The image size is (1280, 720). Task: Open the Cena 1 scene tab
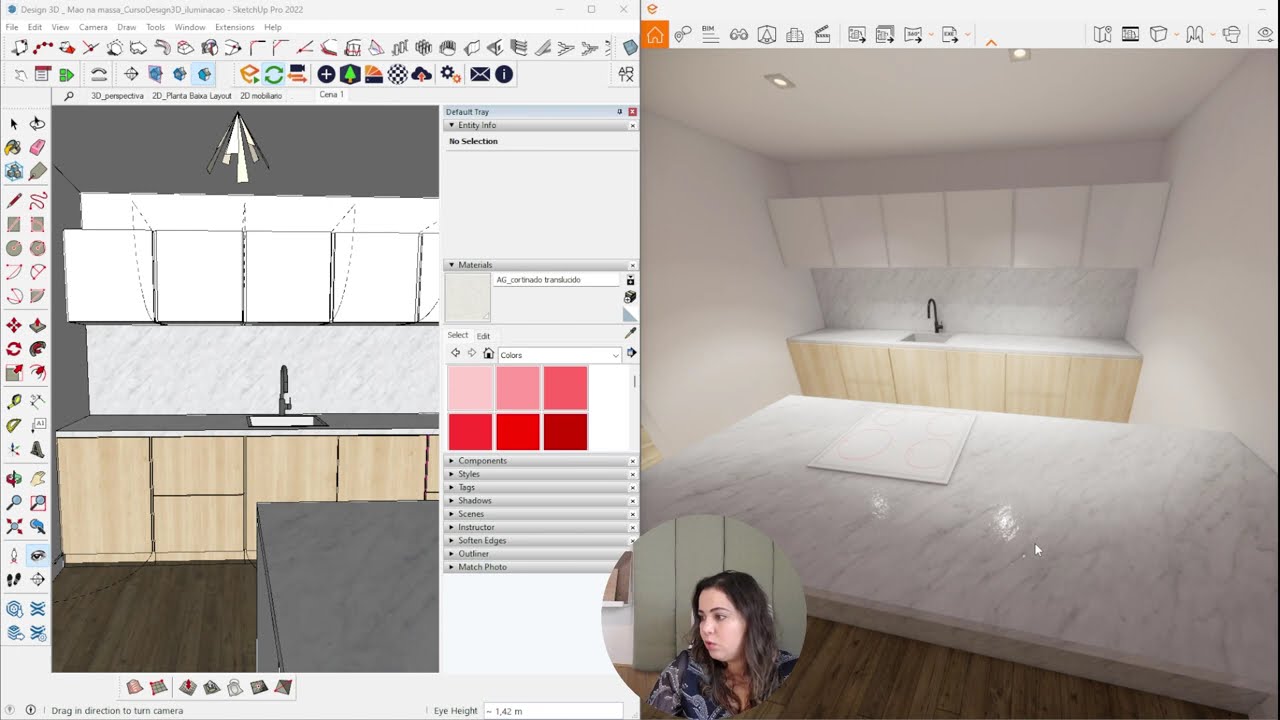(331, 95)
